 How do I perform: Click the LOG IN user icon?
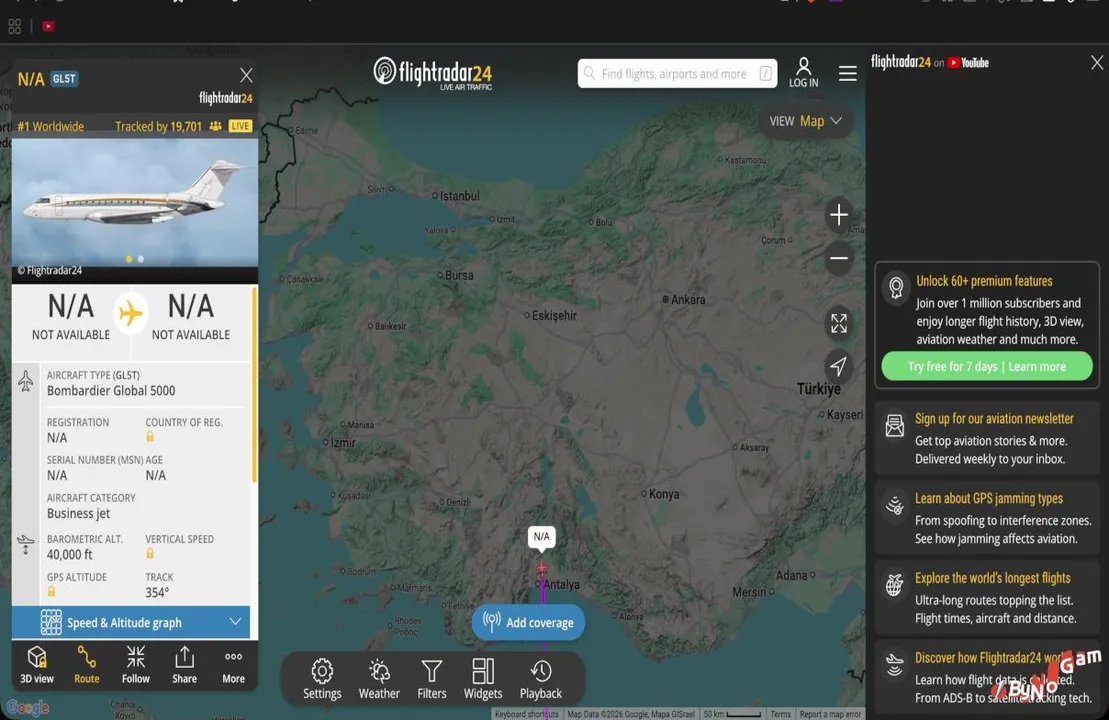[803, 73]
